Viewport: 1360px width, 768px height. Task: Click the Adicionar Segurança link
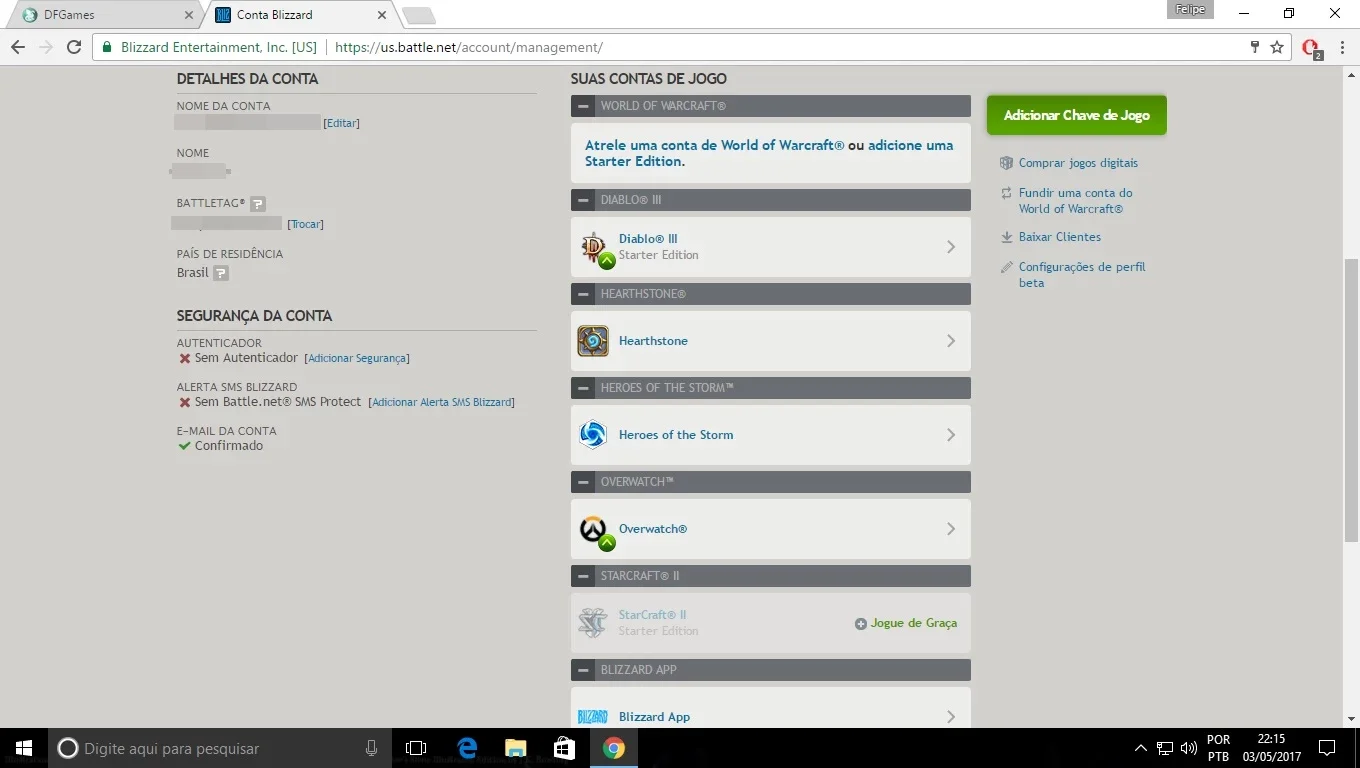point(357,358)
